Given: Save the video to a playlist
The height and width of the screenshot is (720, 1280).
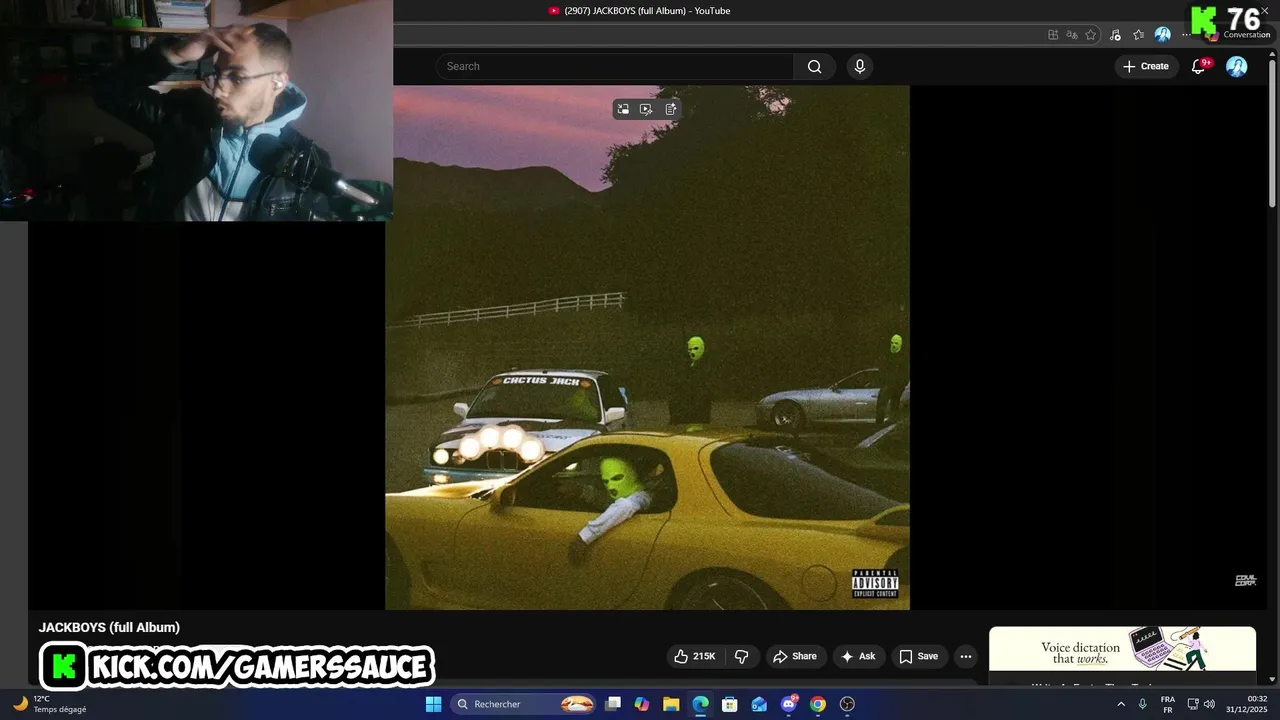Looking at the screenshot, I should tap(918, 656).
